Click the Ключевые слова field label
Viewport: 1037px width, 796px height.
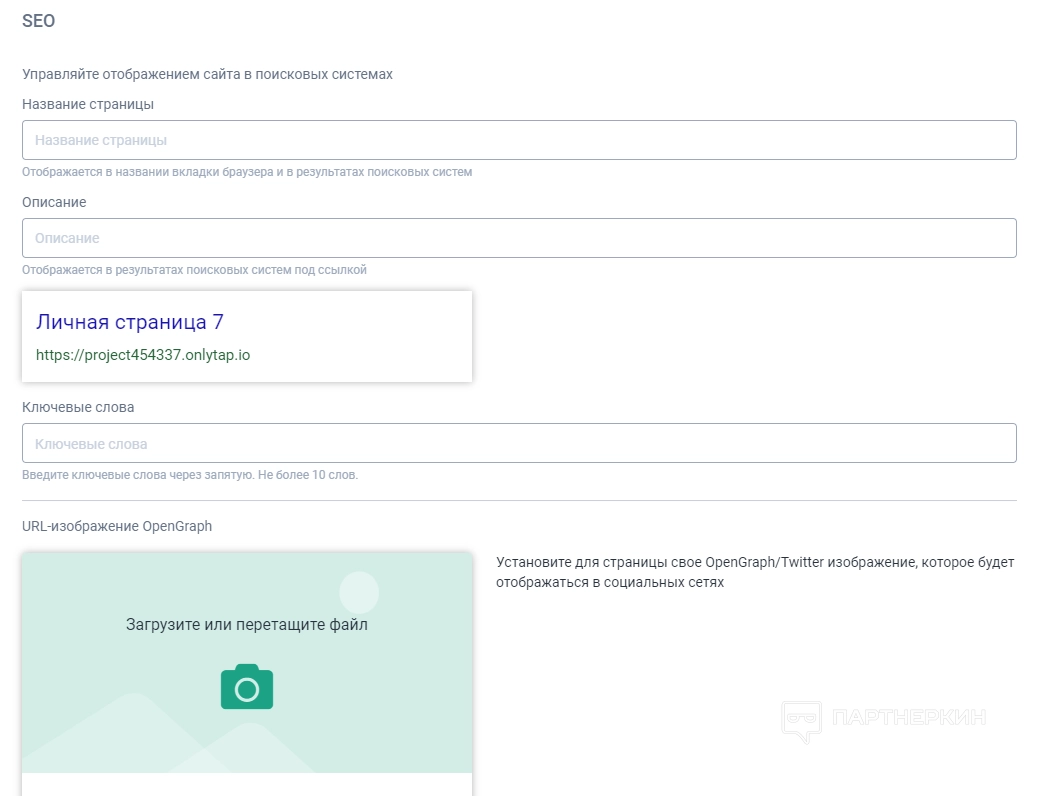(78, 407)
